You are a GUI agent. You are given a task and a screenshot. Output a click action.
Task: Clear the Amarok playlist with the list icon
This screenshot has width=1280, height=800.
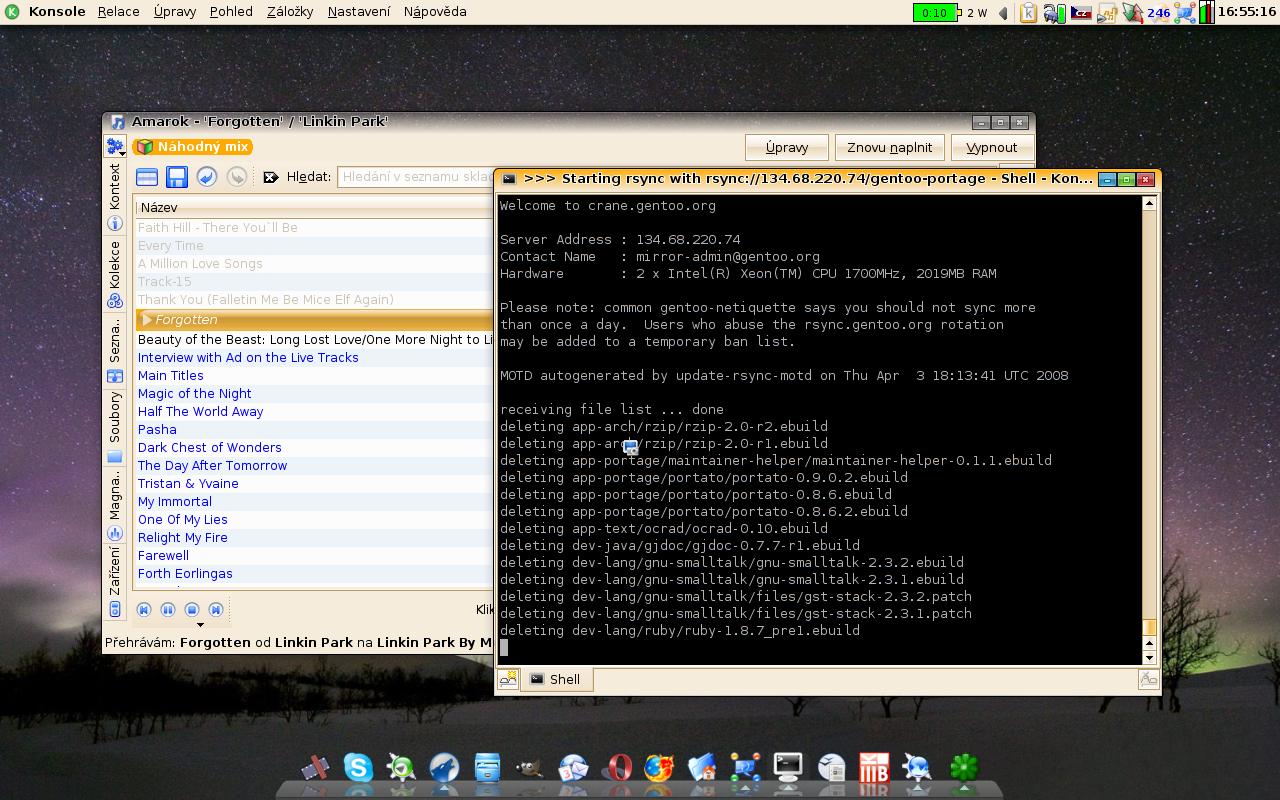coord(147,177)
